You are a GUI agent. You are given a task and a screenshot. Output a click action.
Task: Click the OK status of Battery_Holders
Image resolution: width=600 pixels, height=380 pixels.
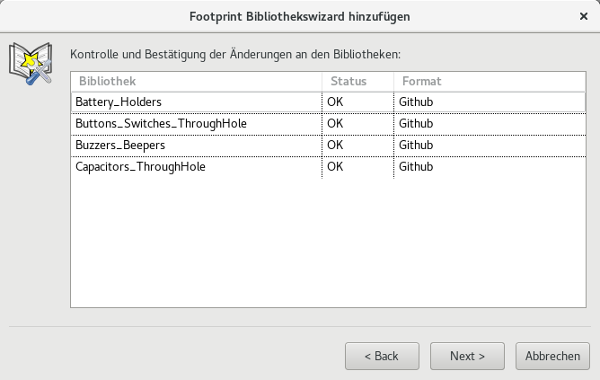click(x=335, y=102)
